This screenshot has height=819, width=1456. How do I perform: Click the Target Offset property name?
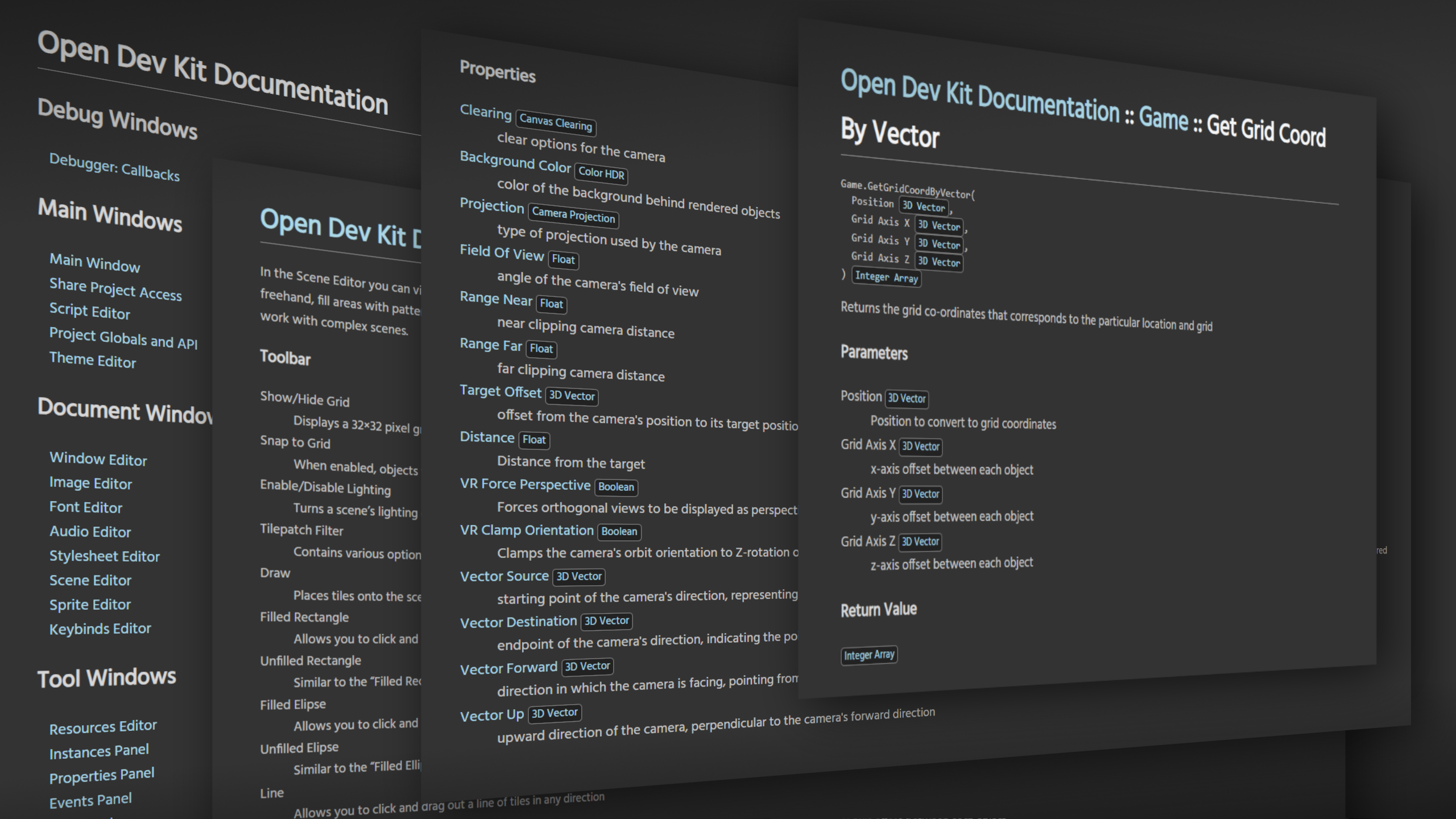click(x=500, y=391)
